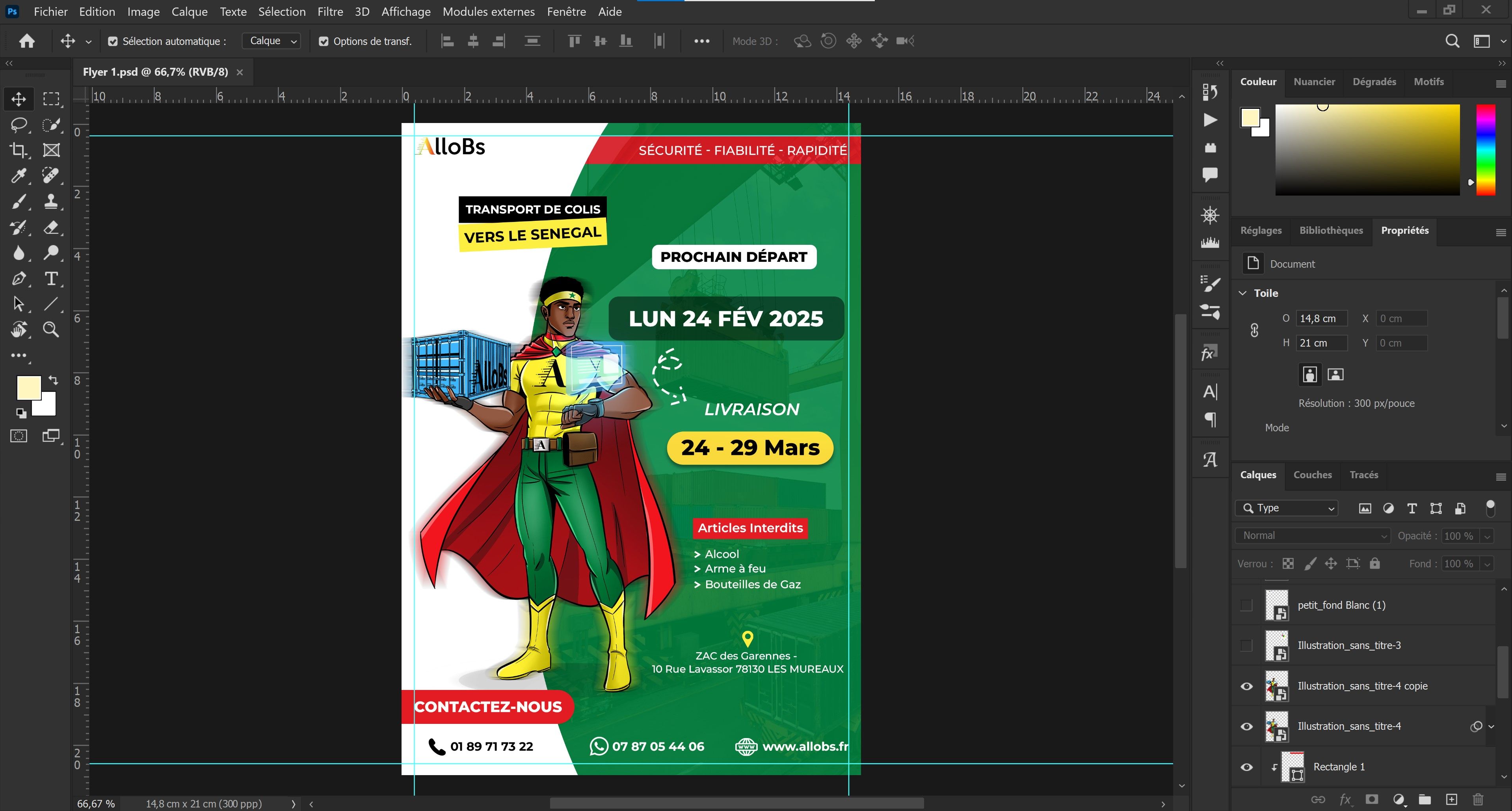Select the Zoom tool
This screenshot has height=811, width=1512.
pos(52,330)
